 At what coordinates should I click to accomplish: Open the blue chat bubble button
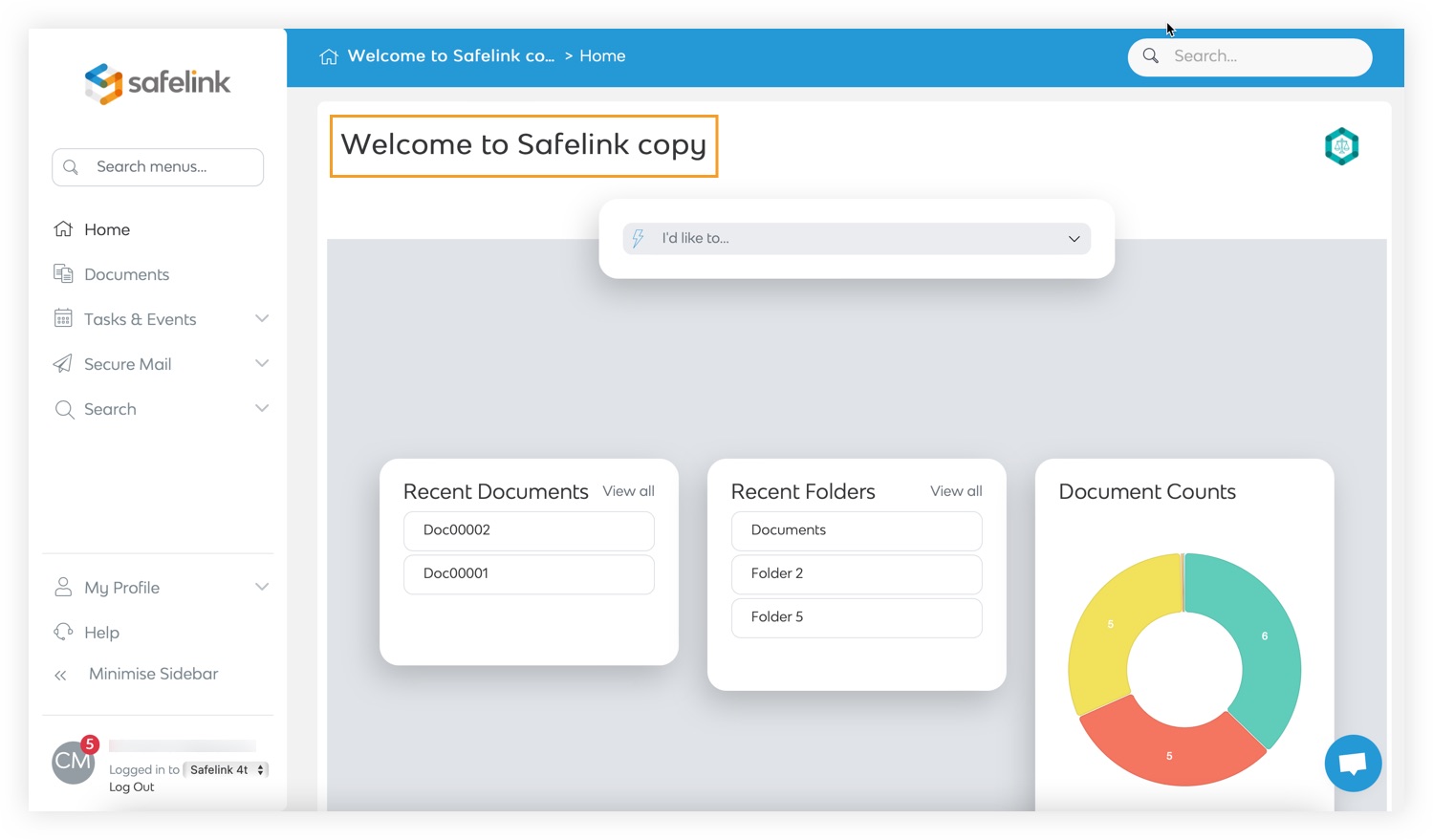tap(1353, 763)
